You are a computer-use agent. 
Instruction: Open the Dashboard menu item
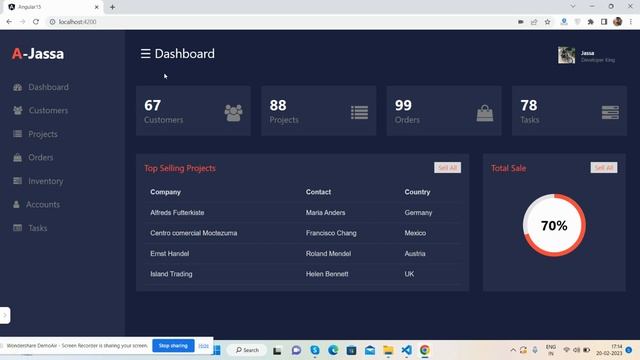coord(48,87)
